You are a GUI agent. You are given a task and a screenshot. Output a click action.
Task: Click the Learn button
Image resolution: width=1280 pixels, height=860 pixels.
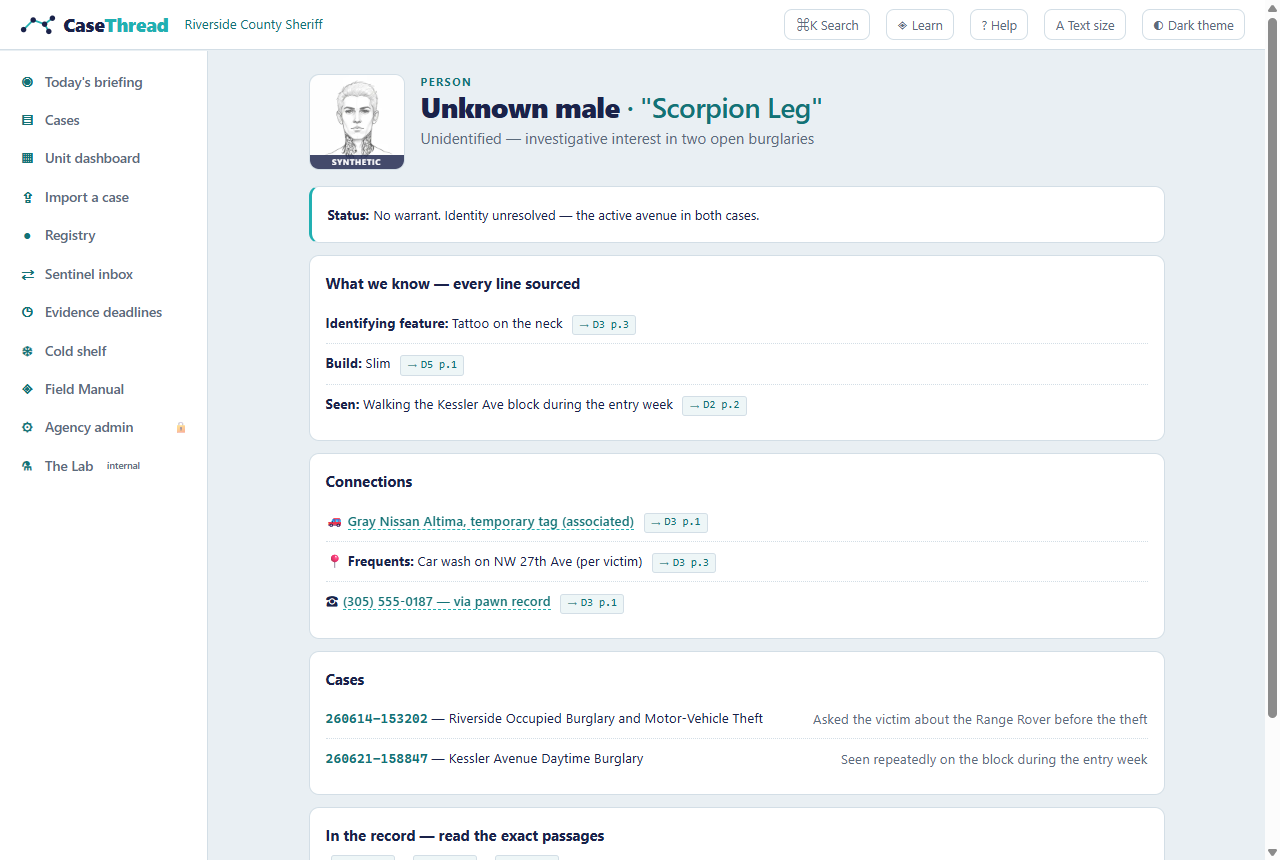pos(920,25)
